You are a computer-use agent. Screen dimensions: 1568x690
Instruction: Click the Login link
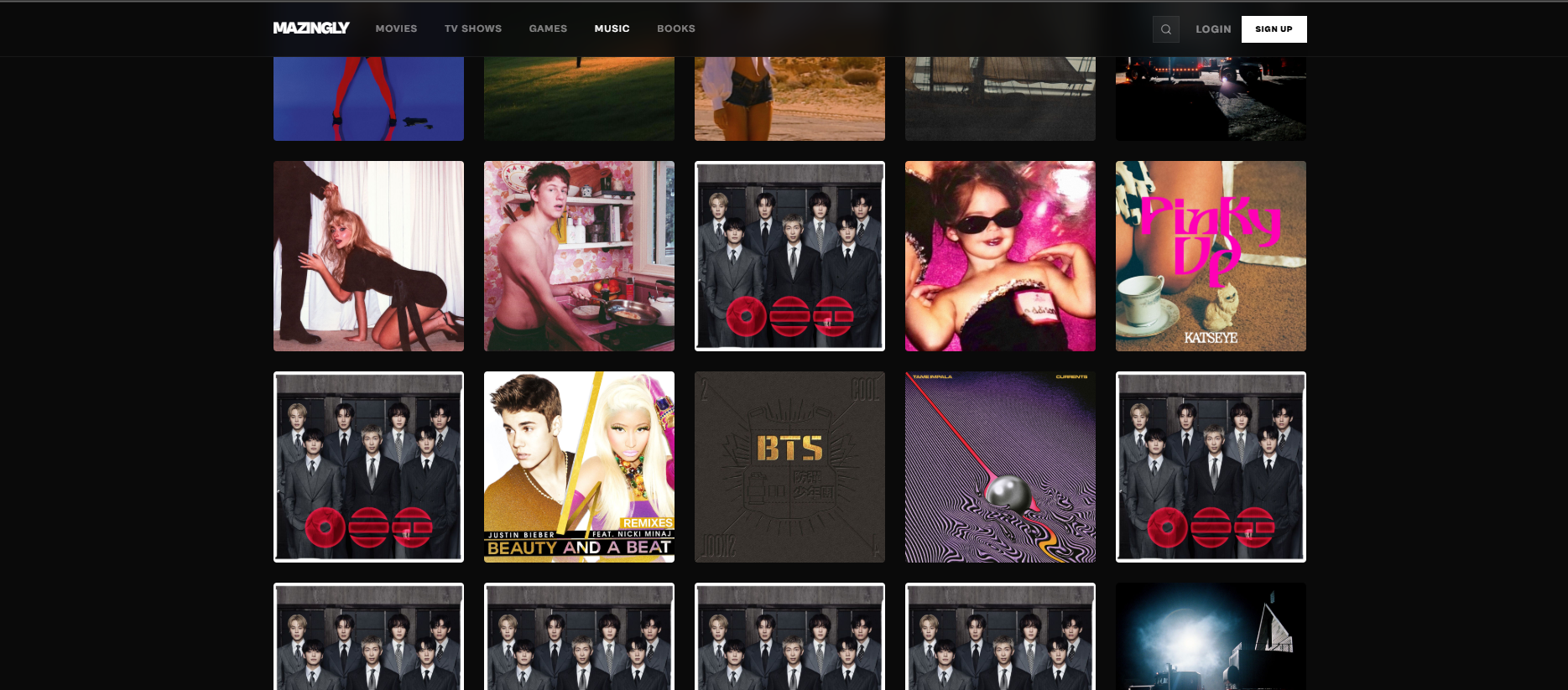click(1214, 29)
